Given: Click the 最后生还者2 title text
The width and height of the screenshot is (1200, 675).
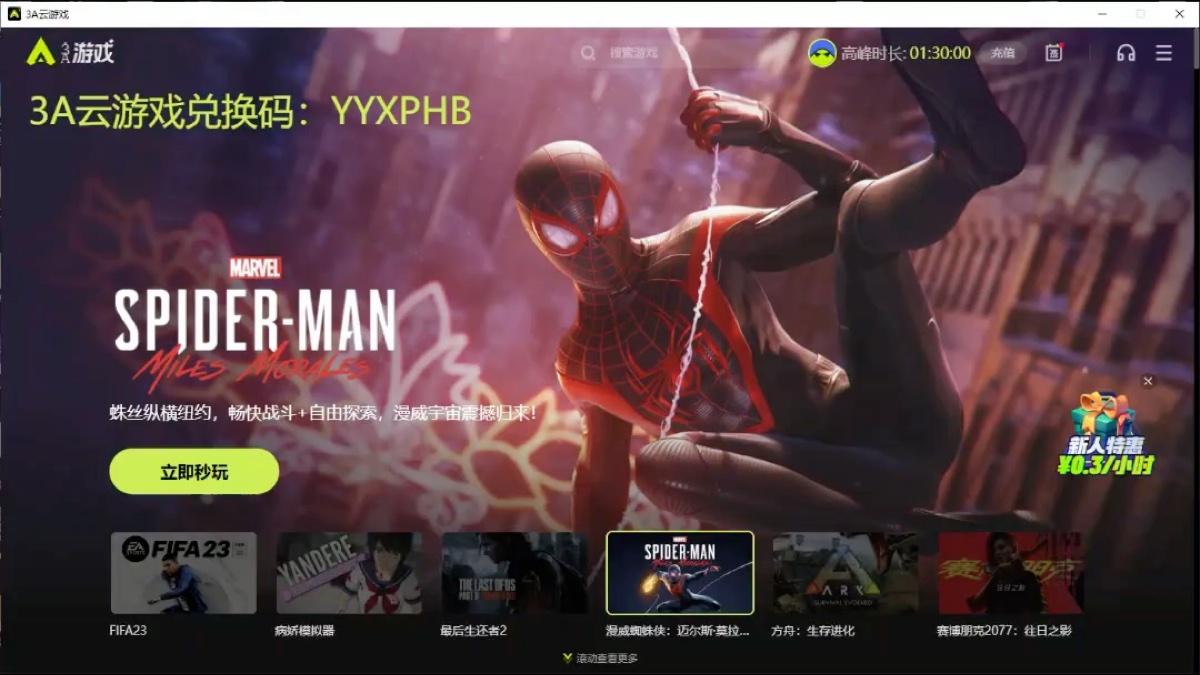Looking at the screenshot, I should point(474,631).
